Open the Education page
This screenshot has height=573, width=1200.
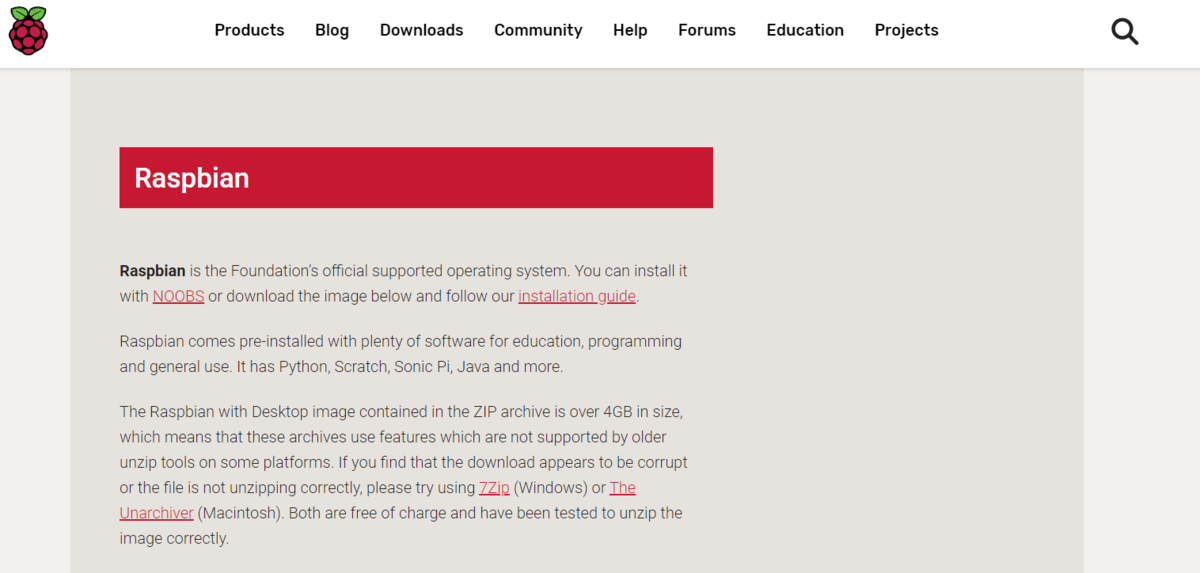point(805,30)
